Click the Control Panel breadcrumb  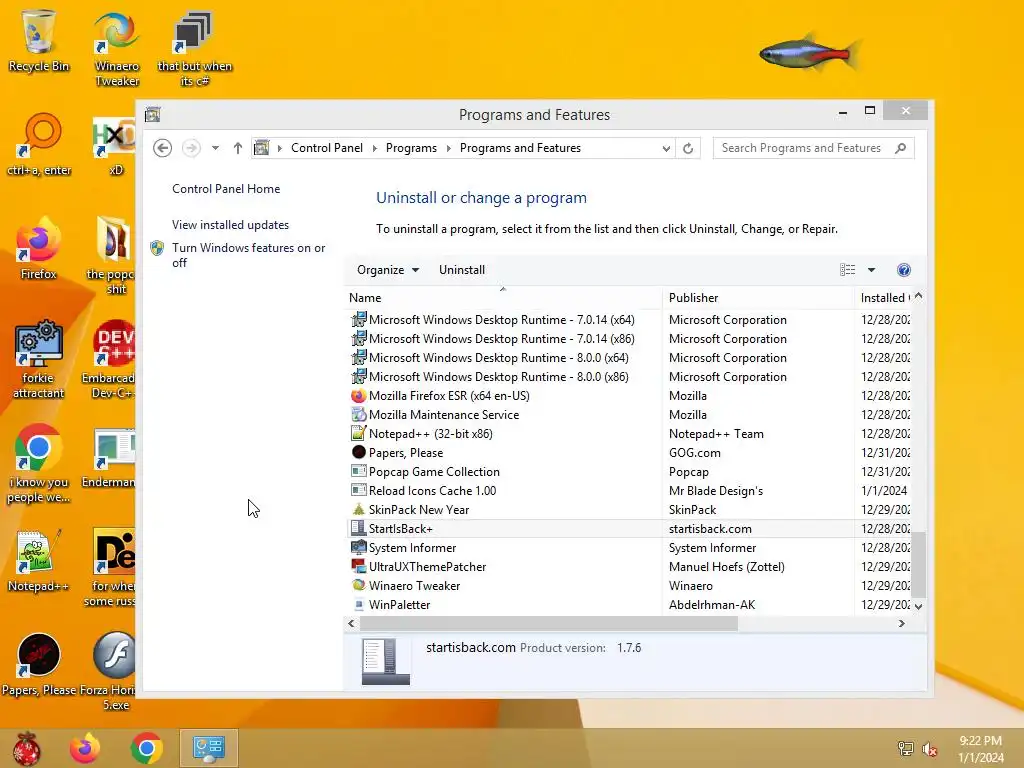327,148
